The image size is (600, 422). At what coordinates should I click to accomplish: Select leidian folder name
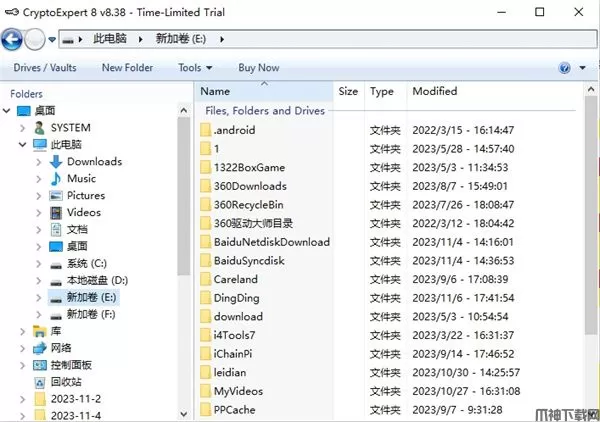230,373
